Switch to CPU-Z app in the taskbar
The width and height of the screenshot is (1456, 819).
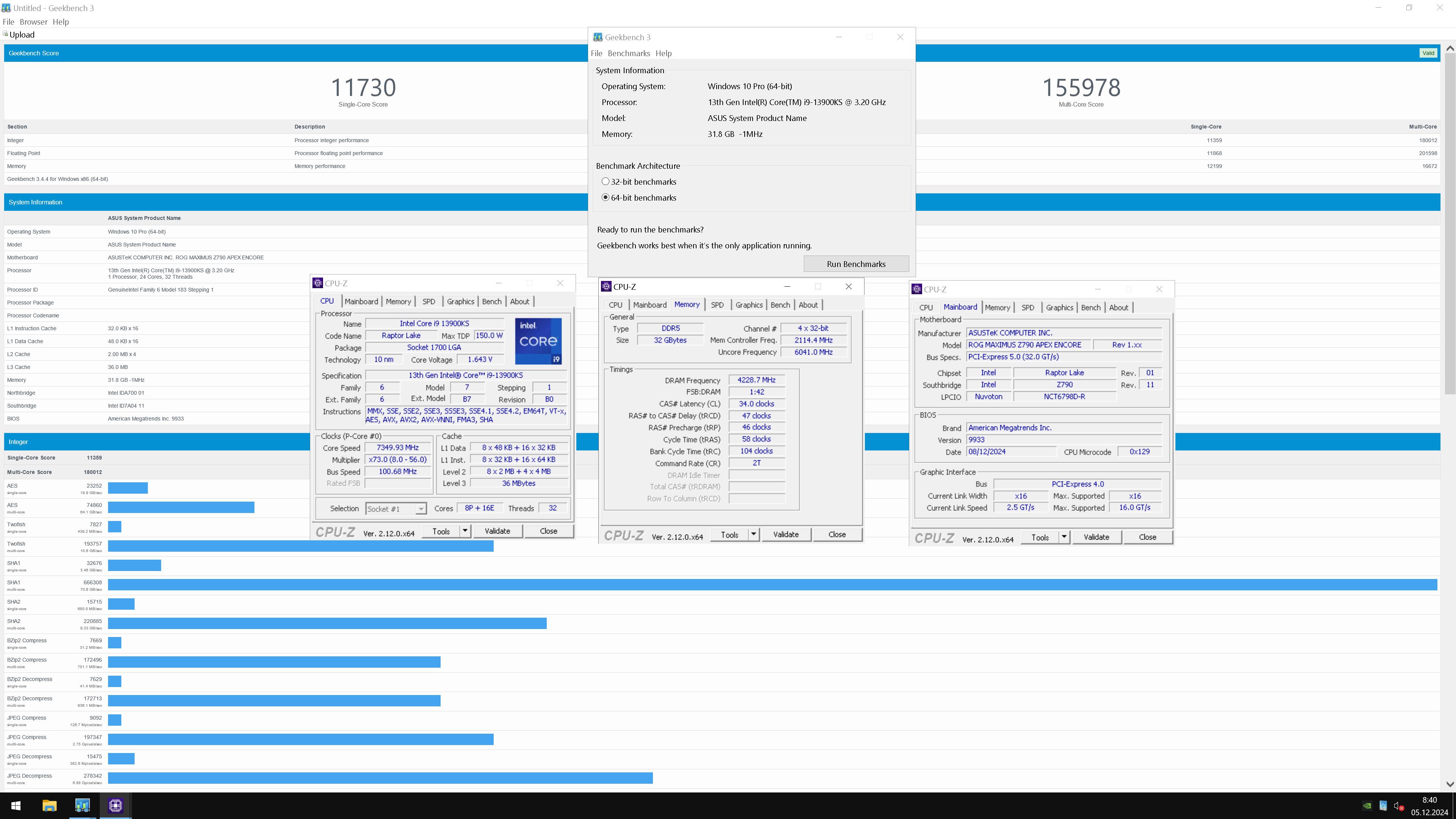click(x=115, y=805)
